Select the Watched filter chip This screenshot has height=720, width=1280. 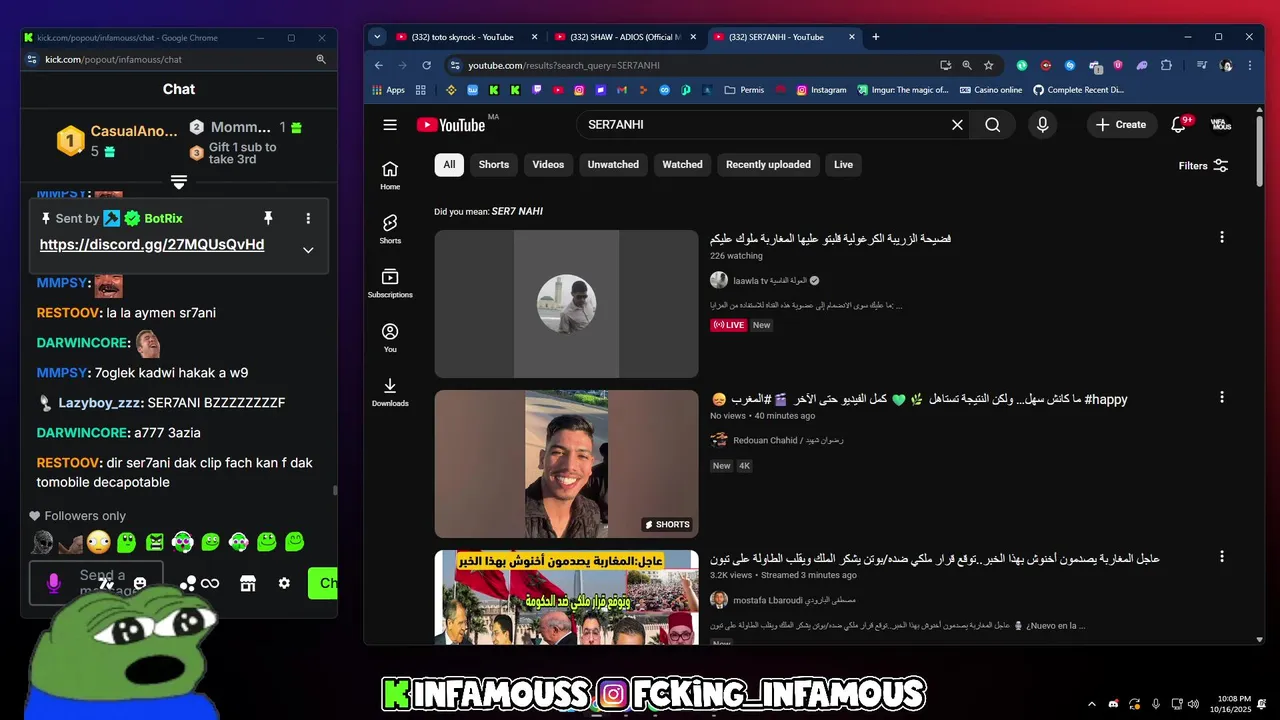[x=682, y=165]
